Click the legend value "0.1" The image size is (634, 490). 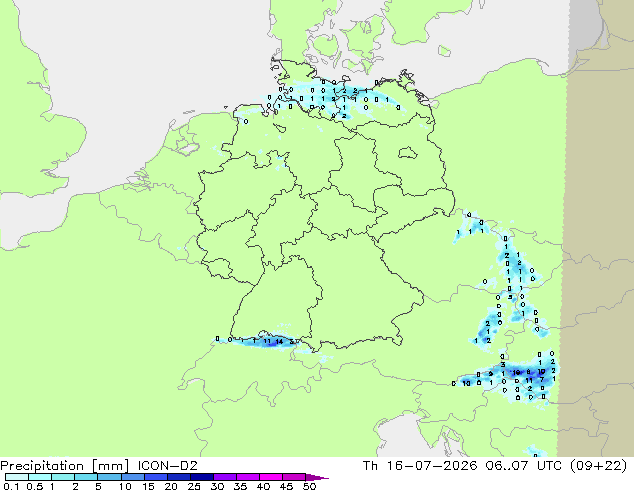pyautogui.click(x=11, y=486)
